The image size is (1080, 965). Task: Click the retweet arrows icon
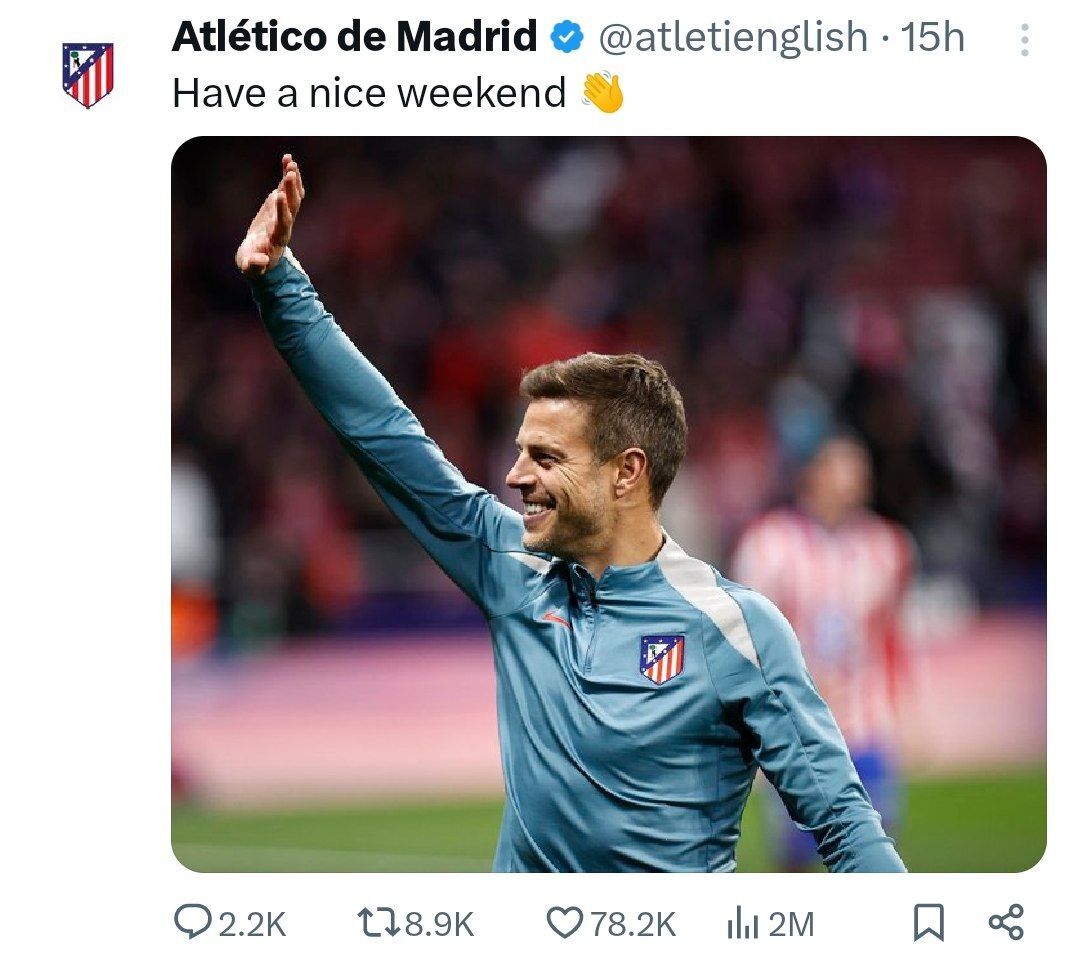(378, 922)
